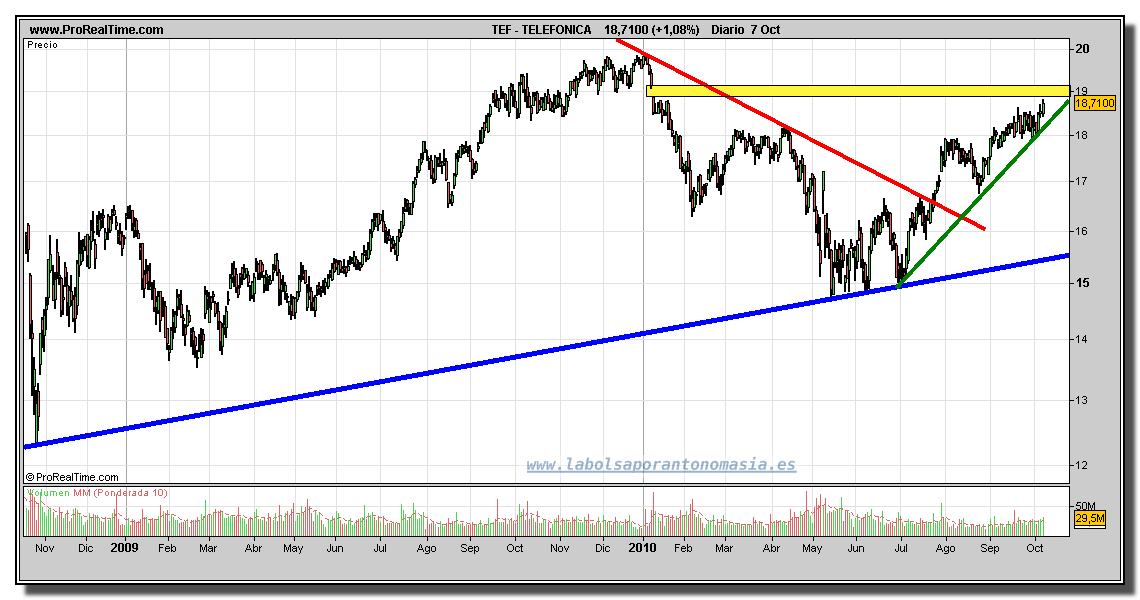Viewport: 1140px width, 600px height.
Task: Click the 16 price axis label
Action: coord(1082,231)
